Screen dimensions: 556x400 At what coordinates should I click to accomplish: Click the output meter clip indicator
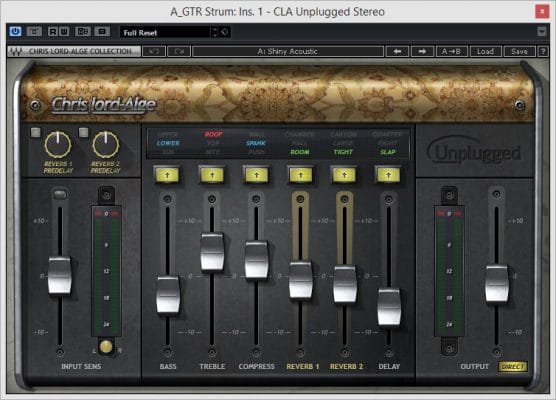click(449, 213)
